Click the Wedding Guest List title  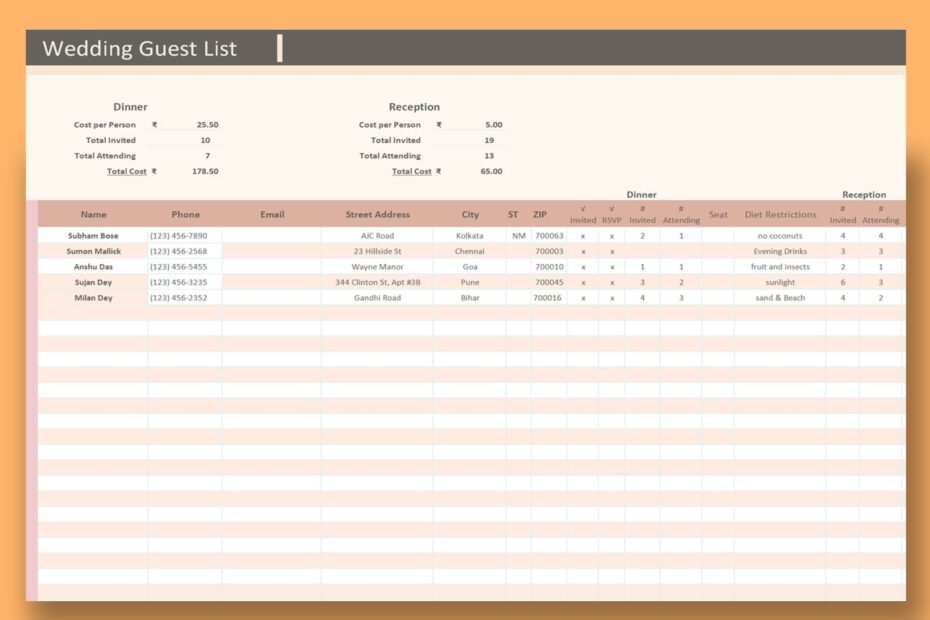coord(137,48)
